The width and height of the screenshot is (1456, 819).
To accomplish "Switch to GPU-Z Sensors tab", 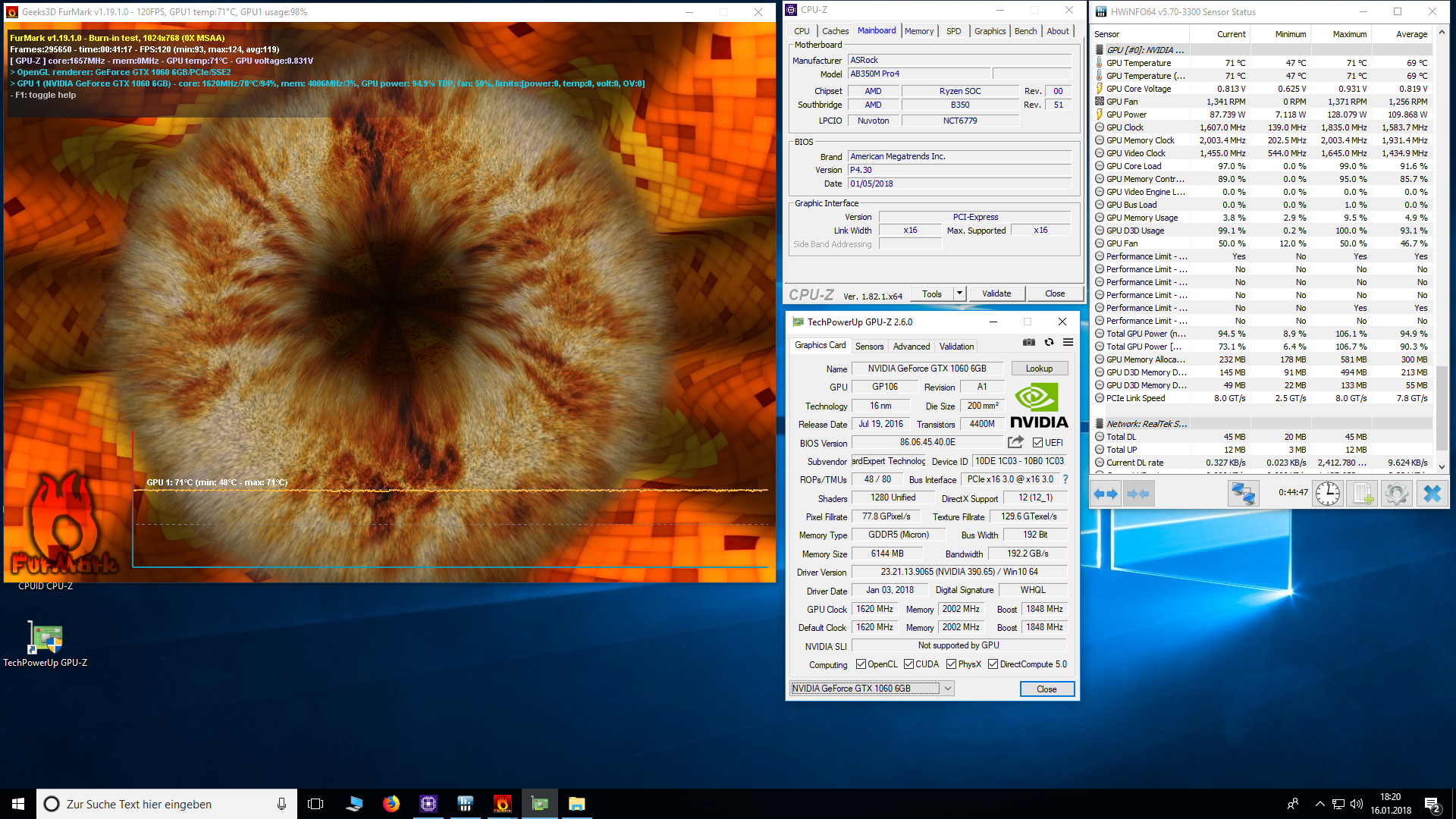I will 869,347.
